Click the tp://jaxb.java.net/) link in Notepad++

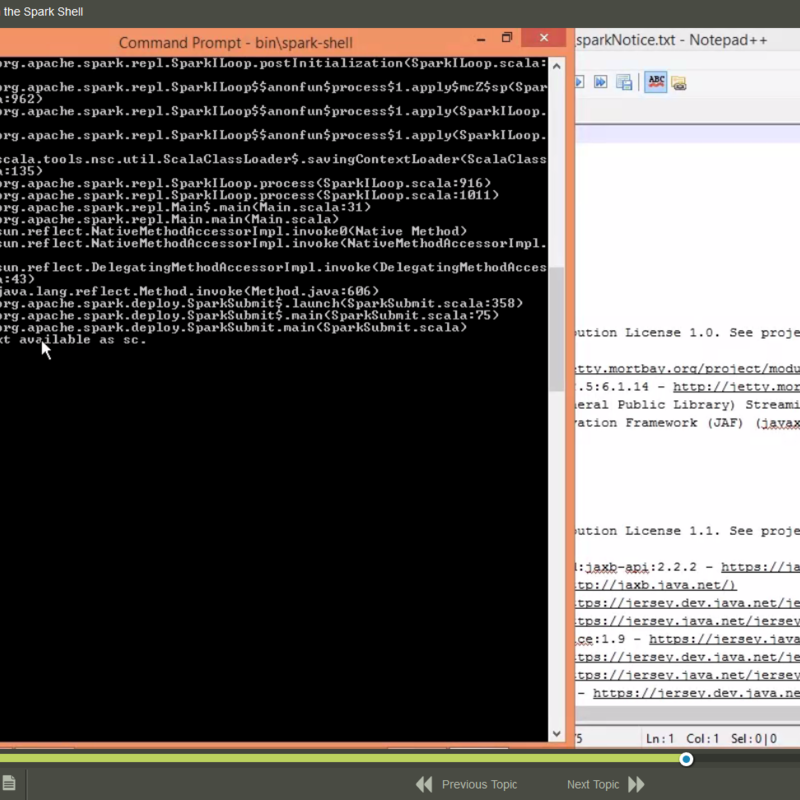(656, 585)
